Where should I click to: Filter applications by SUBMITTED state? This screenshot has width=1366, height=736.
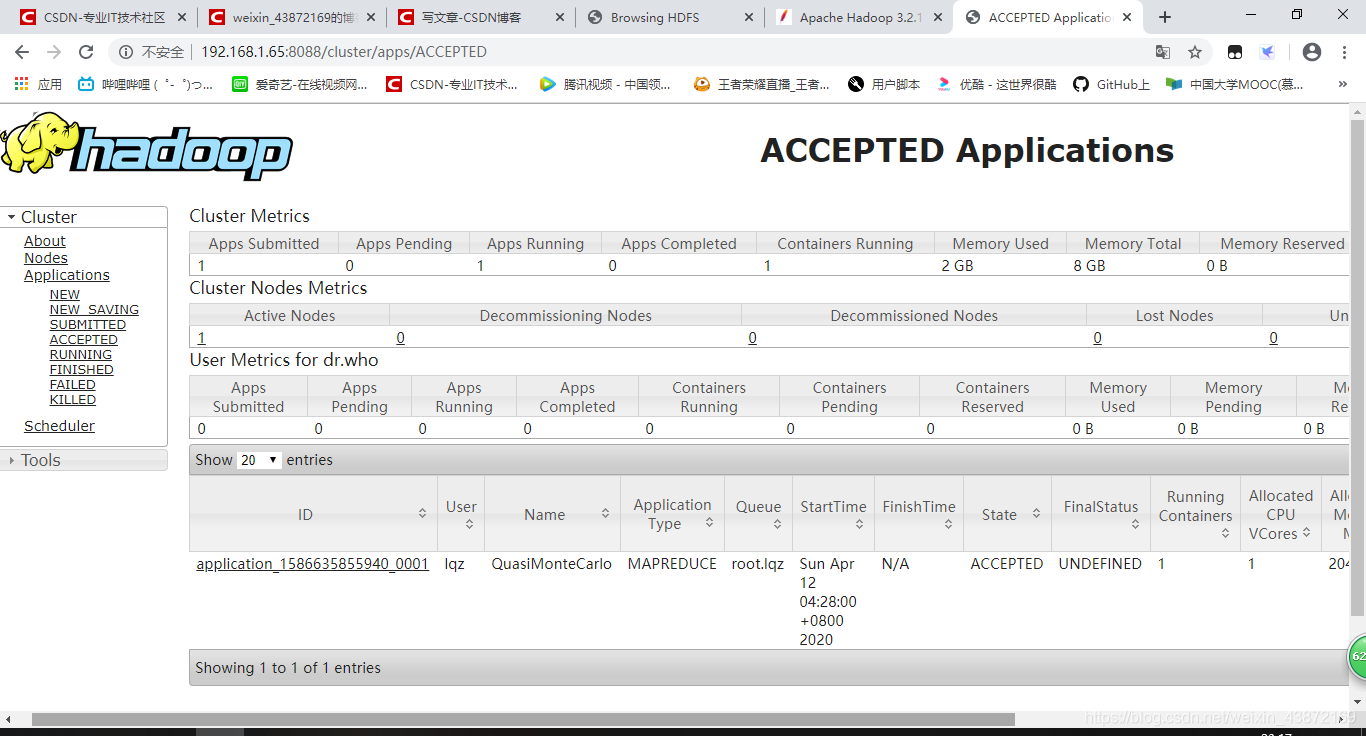[x=88, y=325]
